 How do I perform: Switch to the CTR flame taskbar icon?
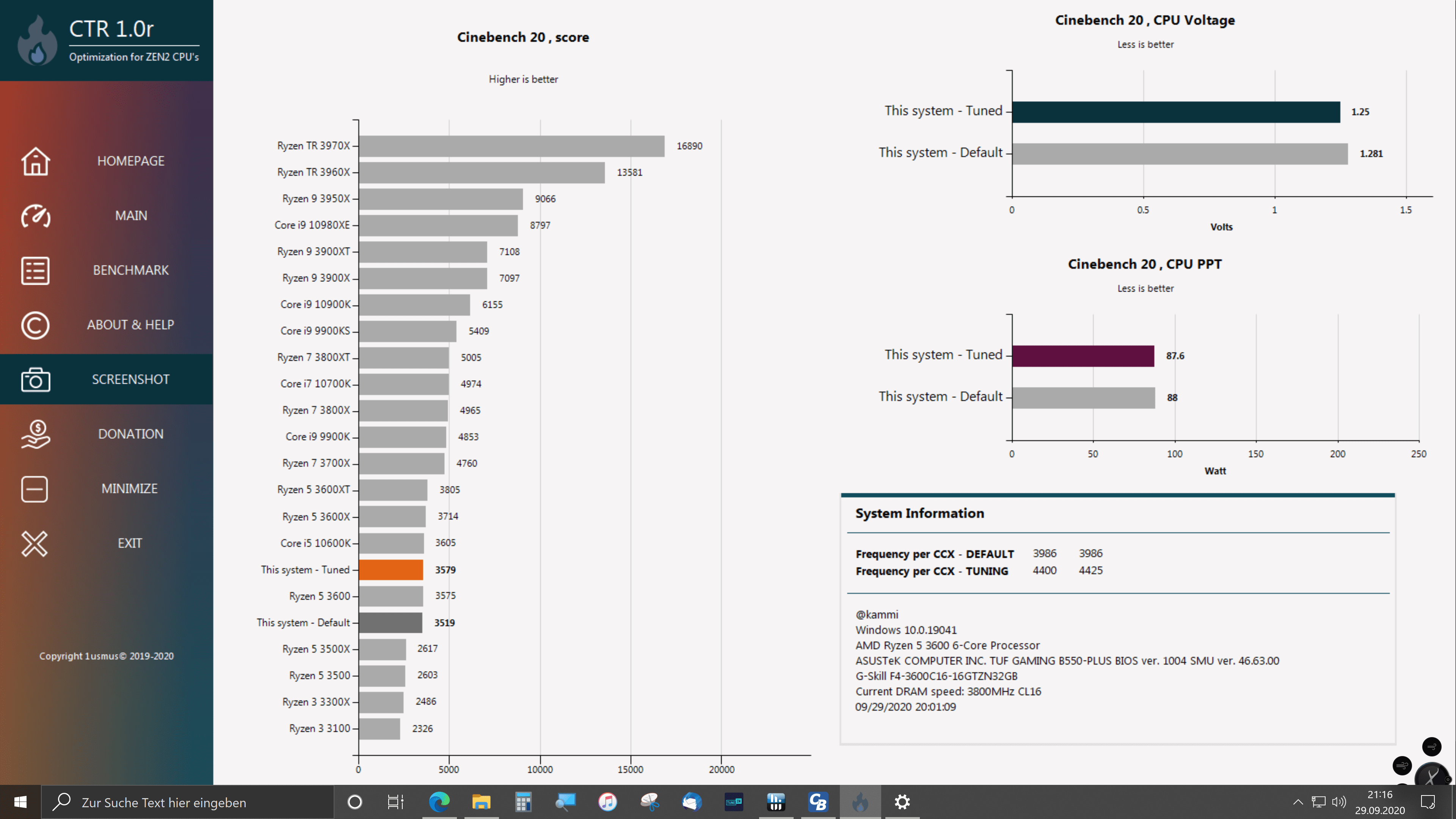tap(860, 802)
